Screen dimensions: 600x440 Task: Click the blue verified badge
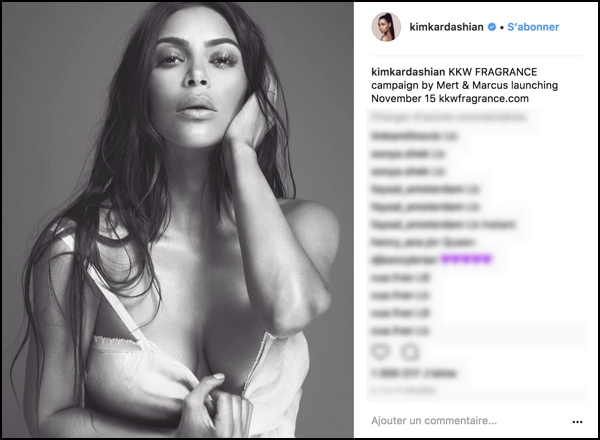click(491, 28)
